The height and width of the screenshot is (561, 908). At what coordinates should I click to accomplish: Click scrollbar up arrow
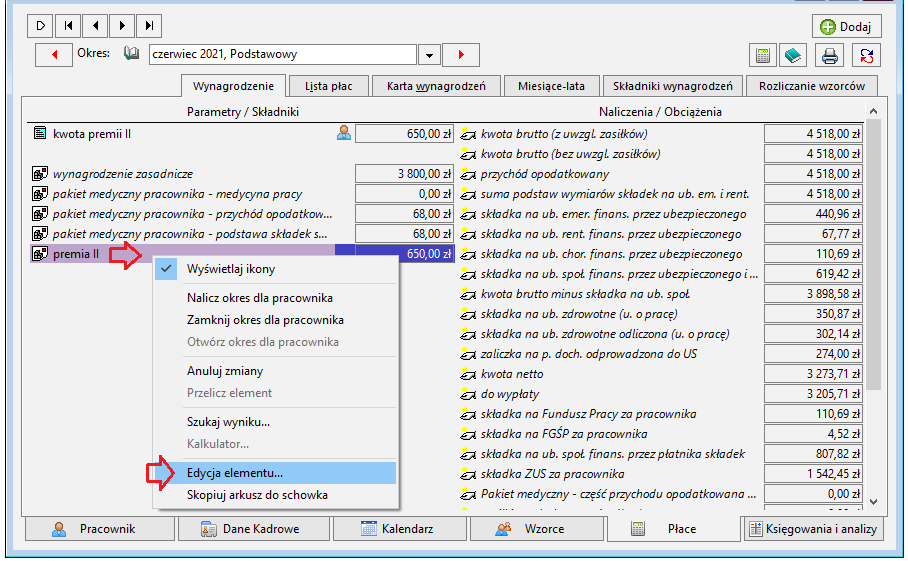[x=873, y=111]
